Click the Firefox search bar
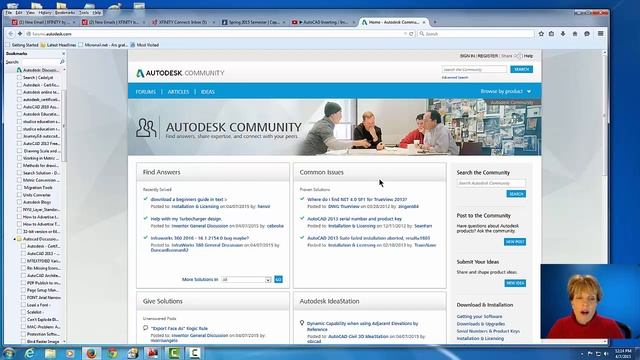The width and height of the screenshot is (640, 360). [476, 34]
